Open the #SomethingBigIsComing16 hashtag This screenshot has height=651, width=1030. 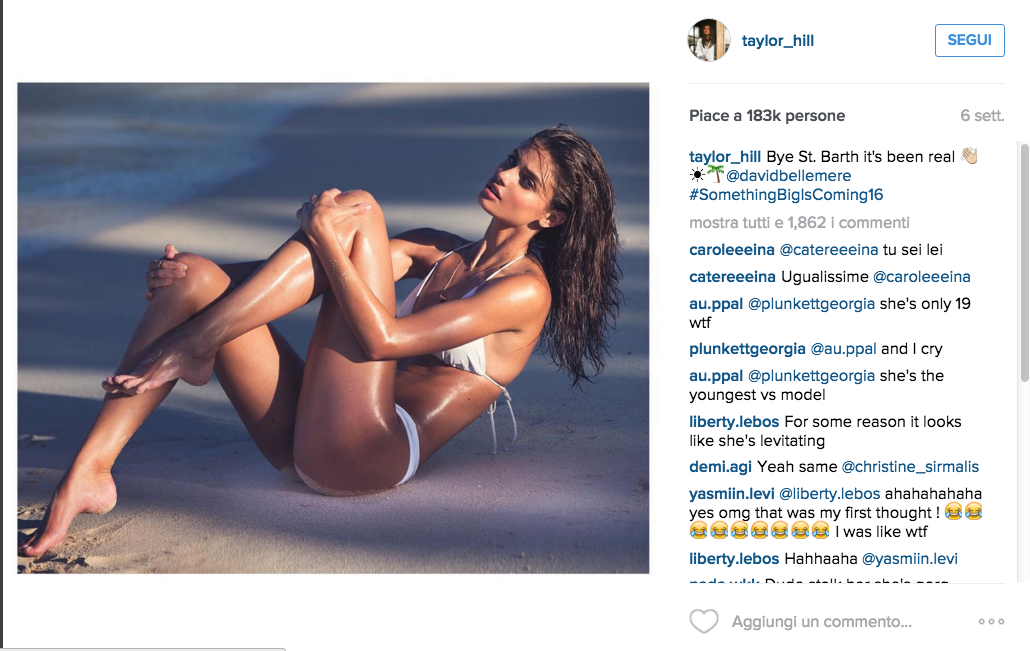786,194
